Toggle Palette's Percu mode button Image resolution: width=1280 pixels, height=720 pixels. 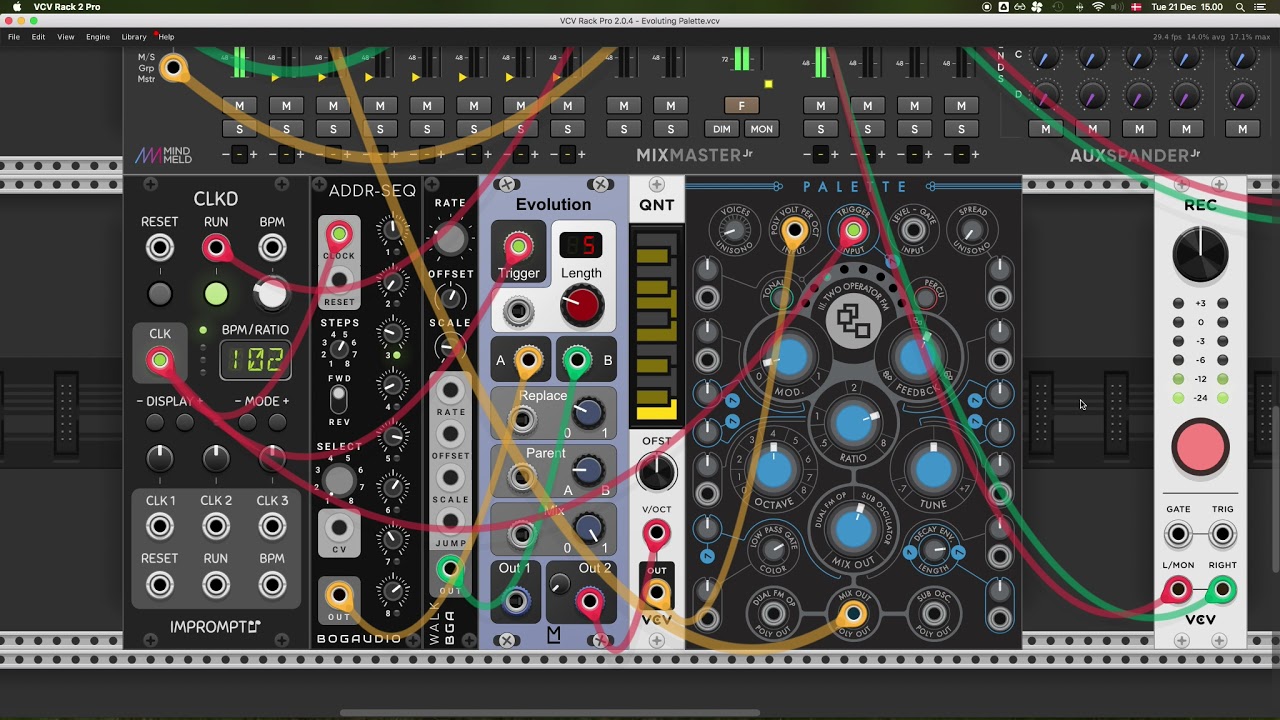pyautogui.click(x=926, y=297)
